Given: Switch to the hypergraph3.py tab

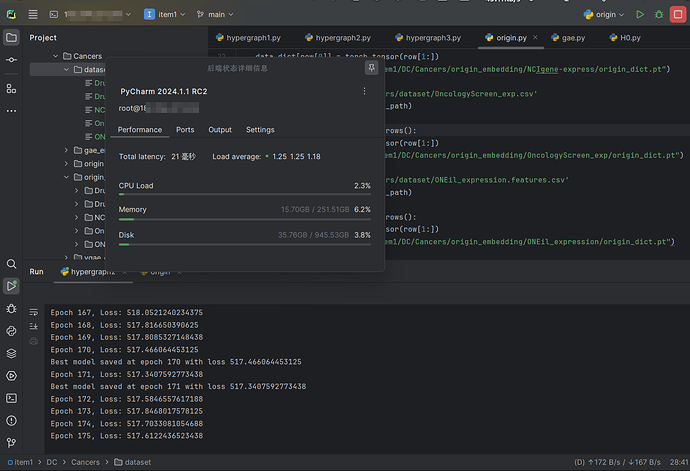Looking at the screenshot, I should coord(428,38).
